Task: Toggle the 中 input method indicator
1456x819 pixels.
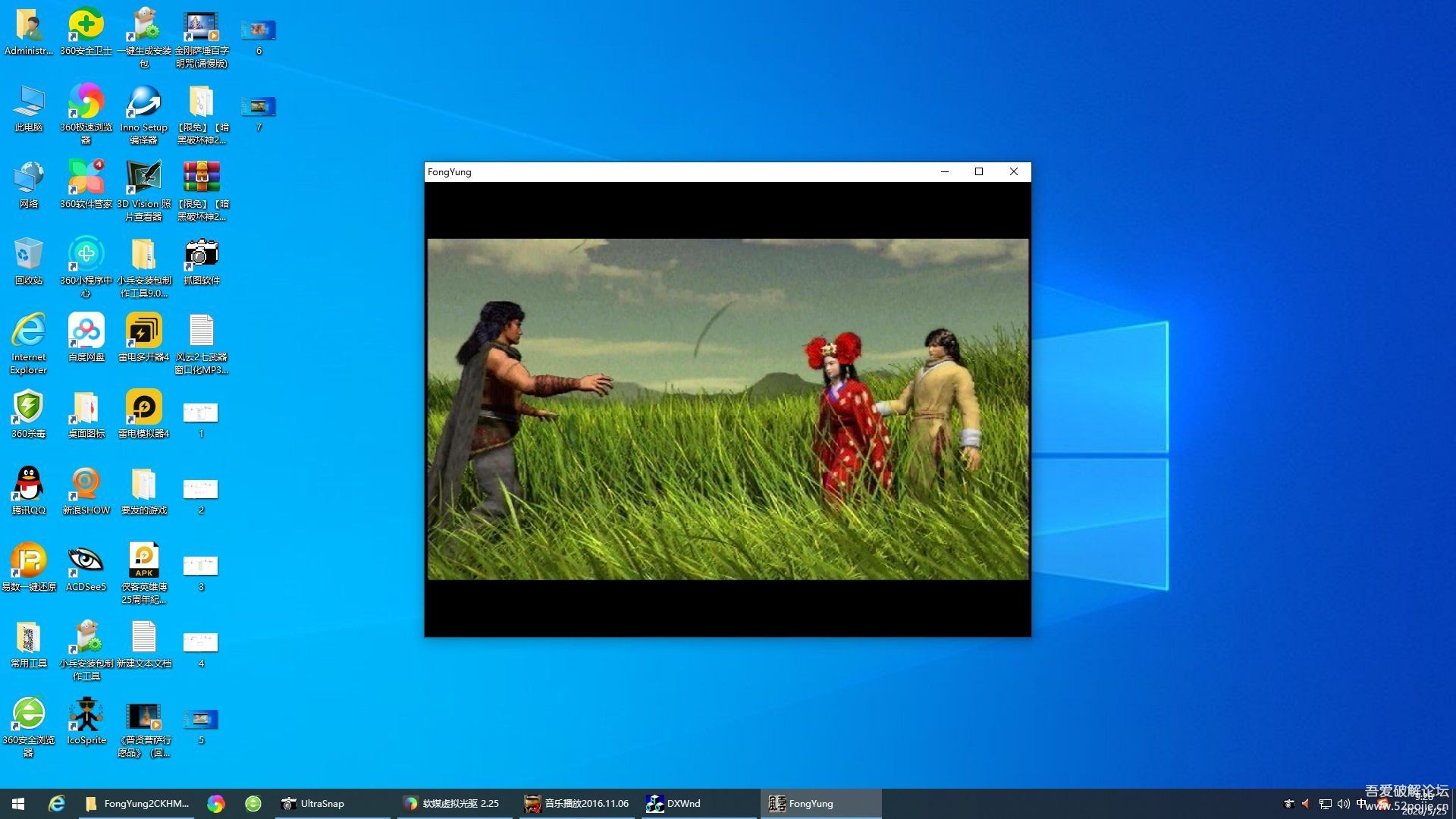Action: [x=1361, y=804]
